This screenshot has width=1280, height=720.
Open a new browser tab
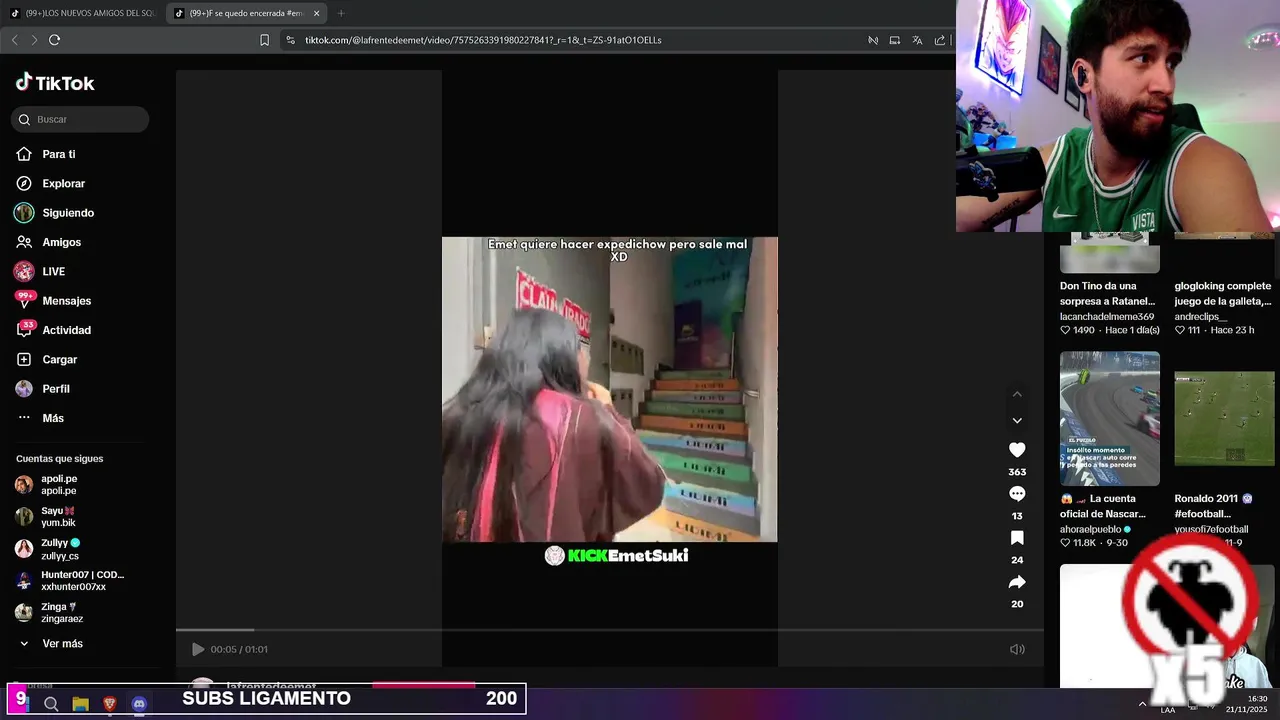click(x=341, y=13)
